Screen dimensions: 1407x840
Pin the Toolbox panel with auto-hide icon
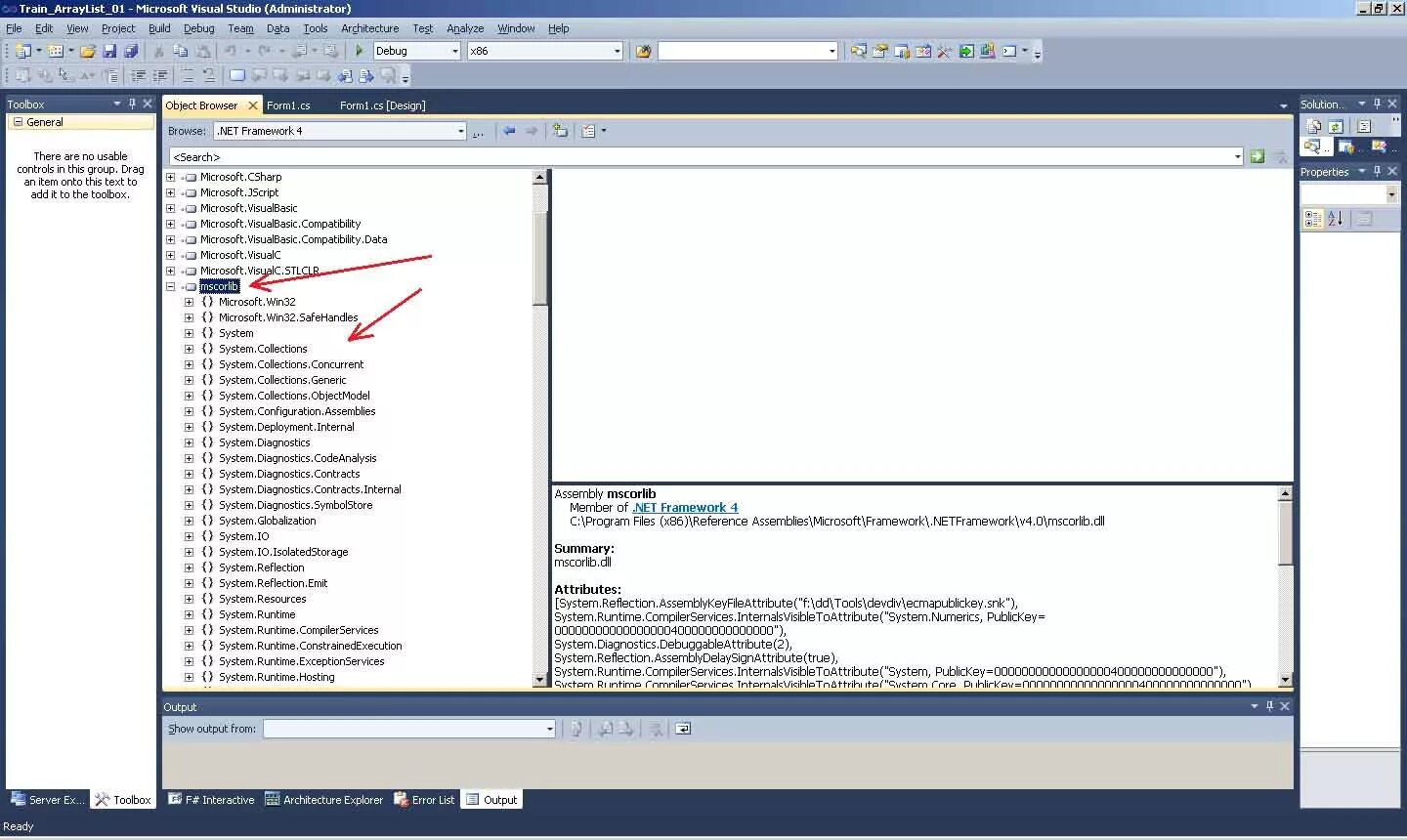pos(132,104)
